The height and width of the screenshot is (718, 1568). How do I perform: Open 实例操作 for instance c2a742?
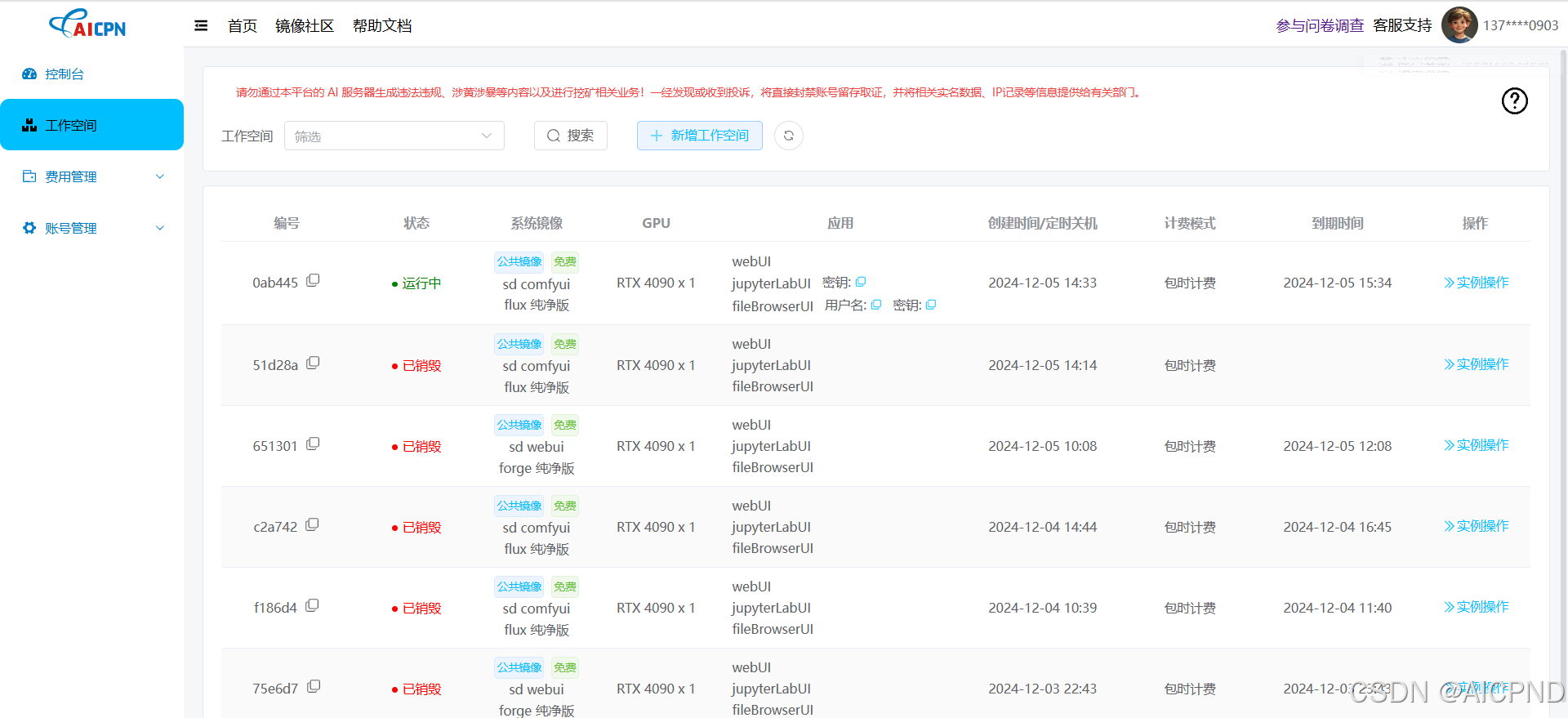pyautogui.click(x=1476, y=526)
